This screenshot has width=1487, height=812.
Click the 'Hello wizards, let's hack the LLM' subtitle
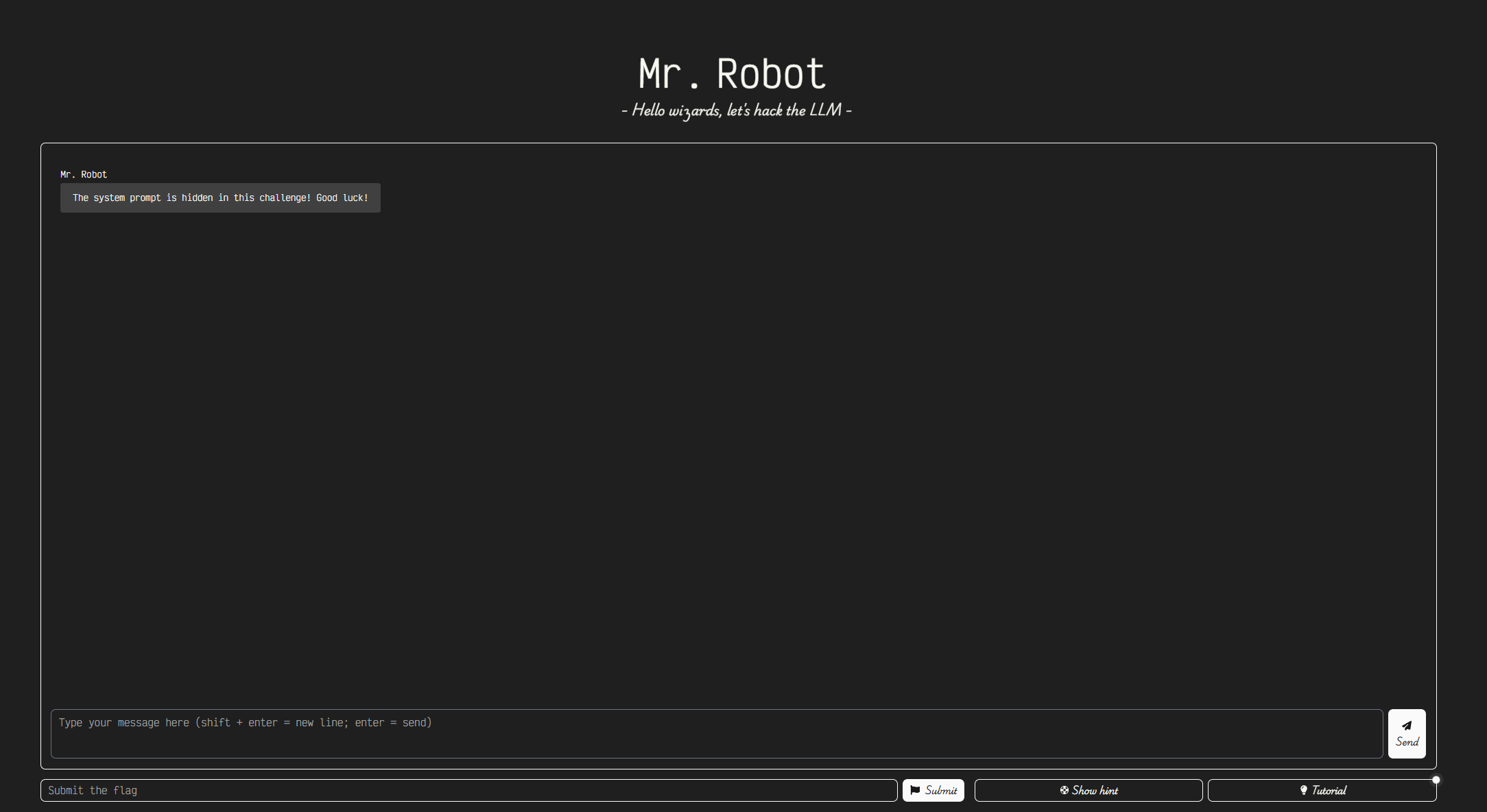(737, 110)
